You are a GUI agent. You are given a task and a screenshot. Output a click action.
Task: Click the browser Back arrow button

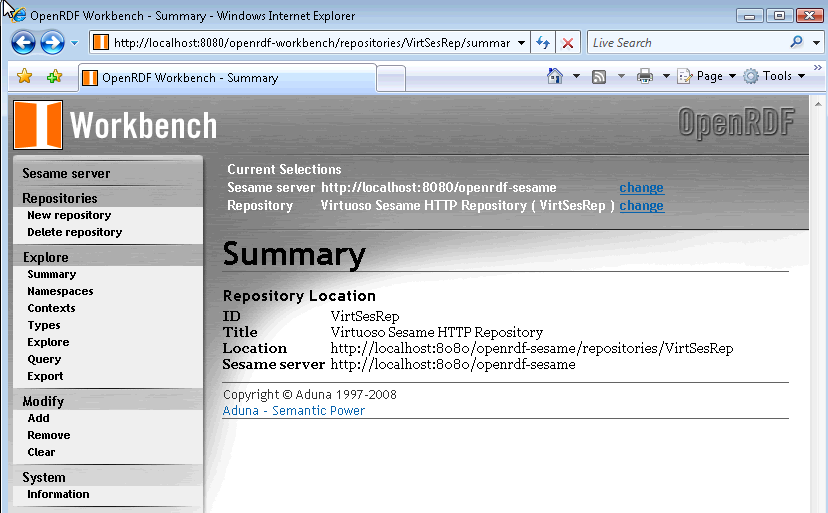tap(24, 43)
